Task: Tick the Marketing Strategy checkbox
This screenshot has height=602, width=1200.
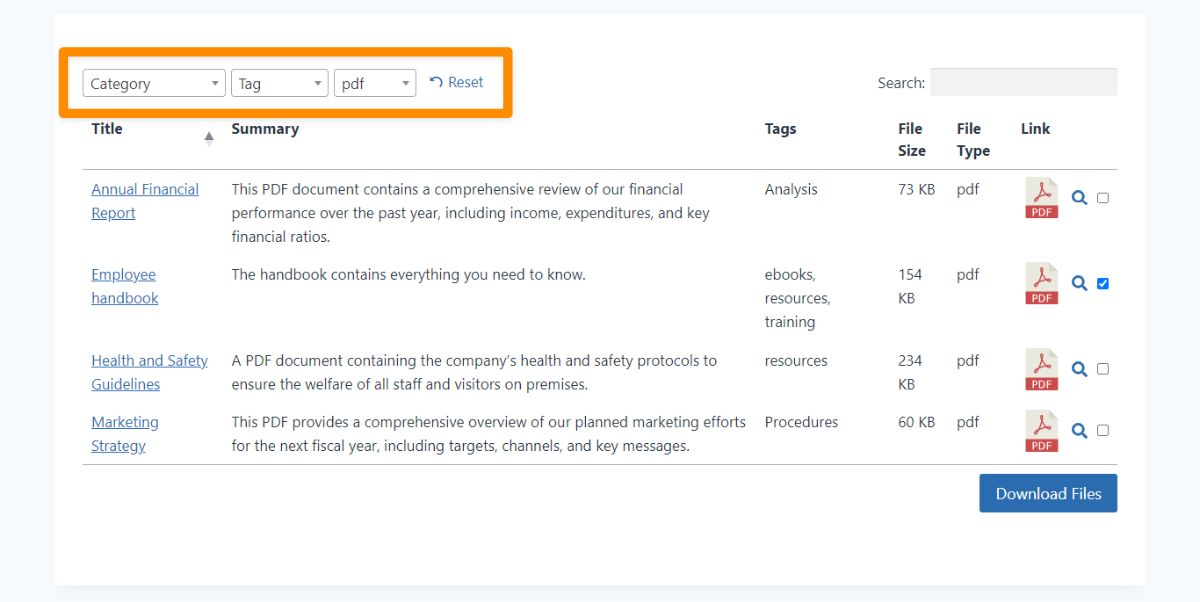Action: click(x=1103, y=431)
